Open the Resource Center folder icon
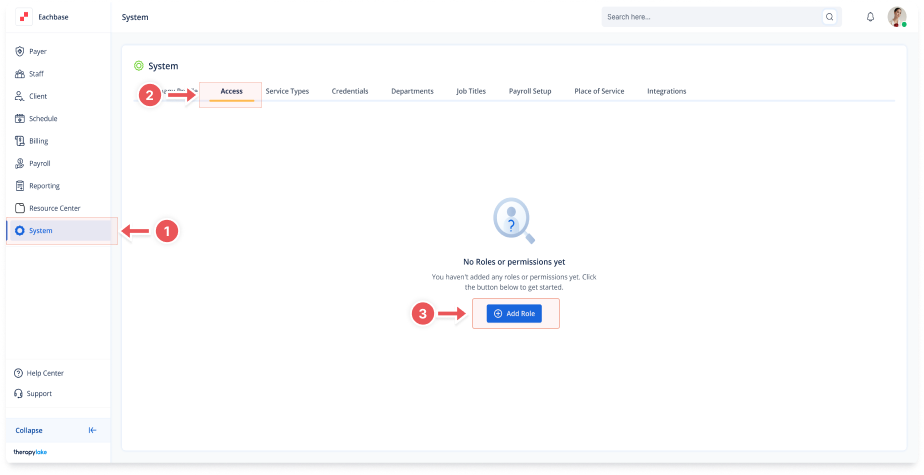Screen dimensions: 924x475 [19, 208]
